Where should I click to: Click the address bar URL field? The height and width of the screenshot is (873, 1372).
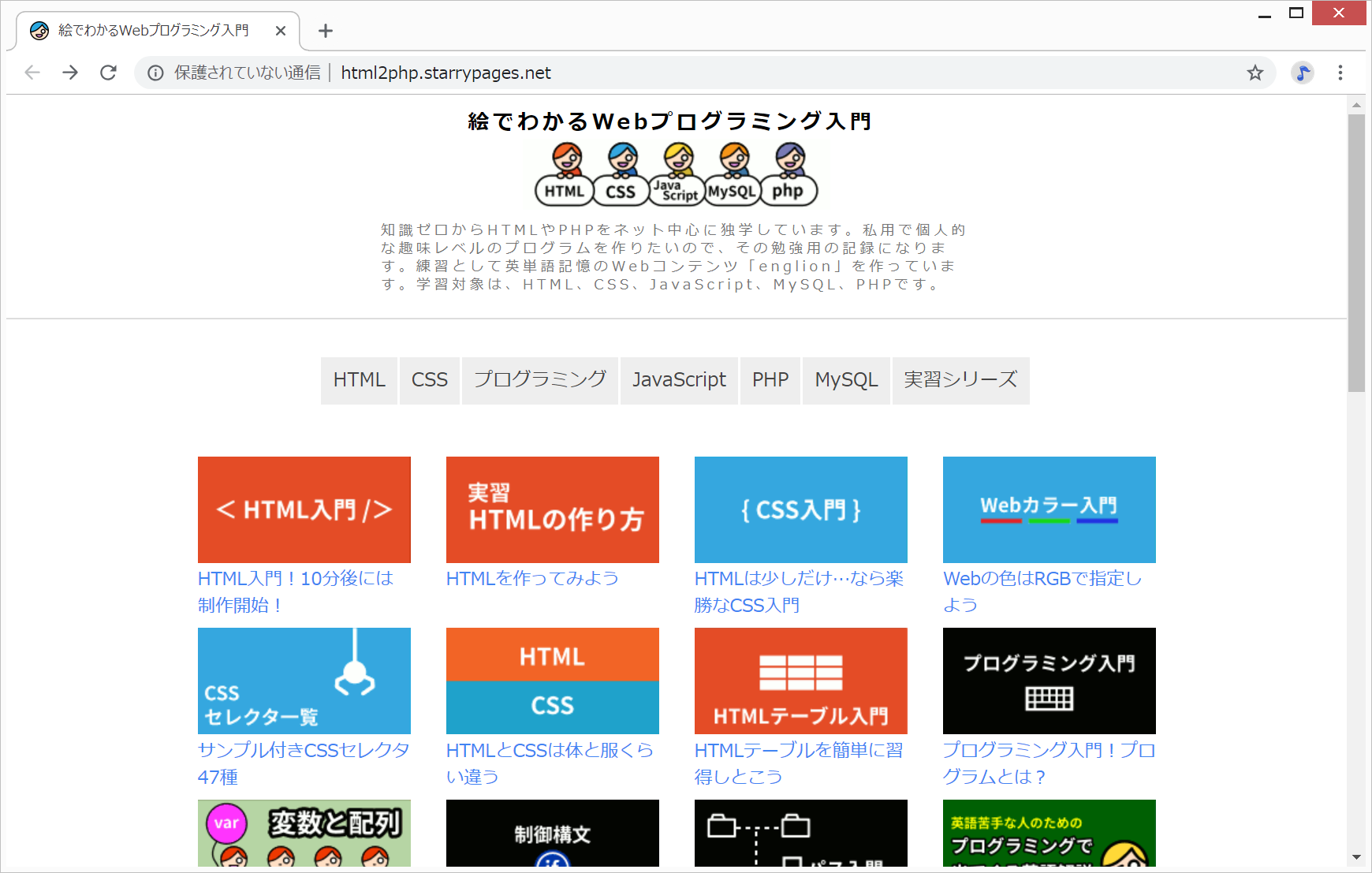(x=631, y=73)
